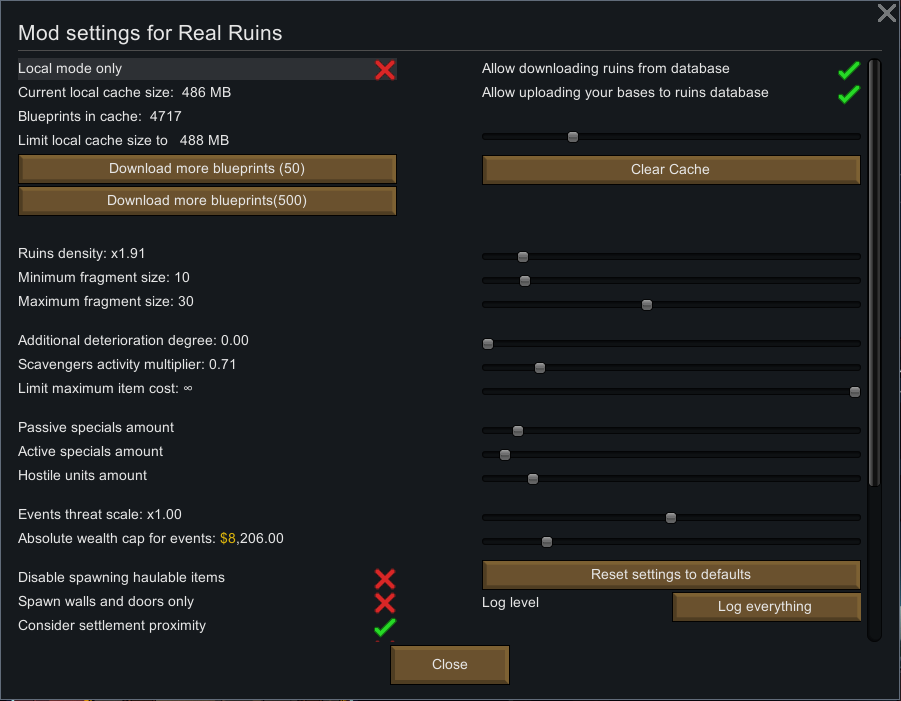Click the cache size limit slider handle

573,137
